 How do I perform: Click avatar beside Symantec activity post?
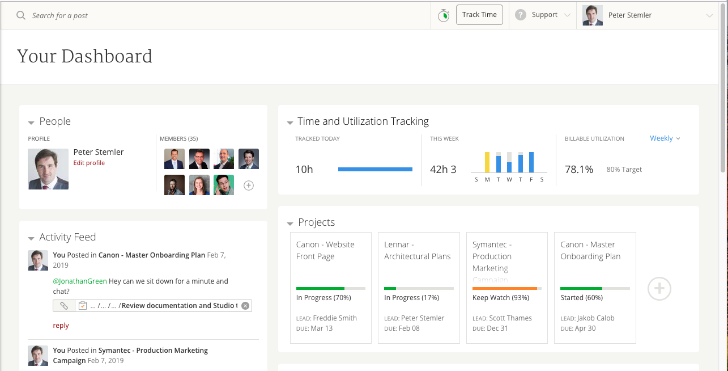38,355
